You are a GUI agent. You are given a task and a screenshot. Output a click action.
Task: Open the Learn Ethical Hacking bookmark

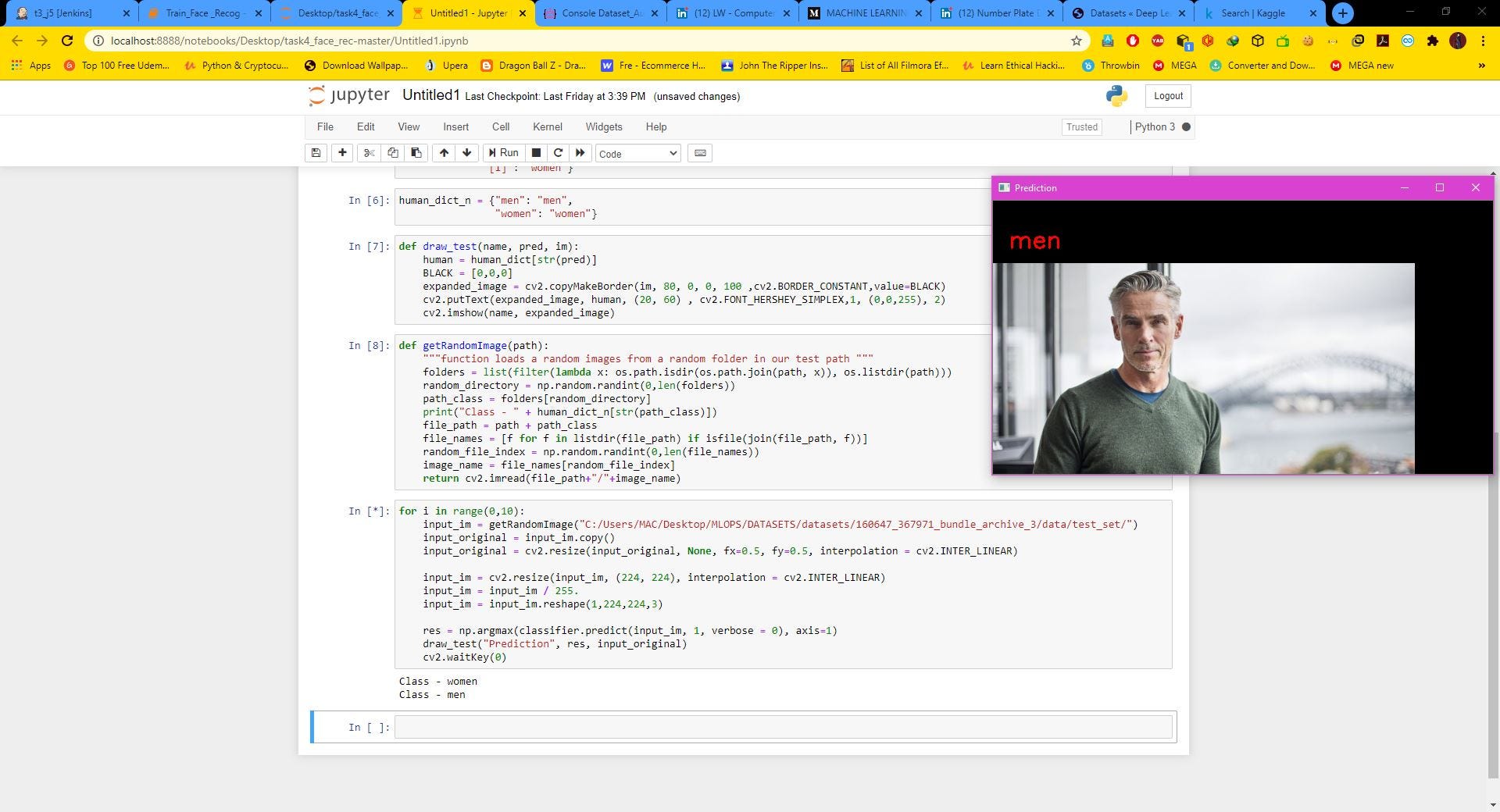pyautogui.click(x=1015, y=66)
